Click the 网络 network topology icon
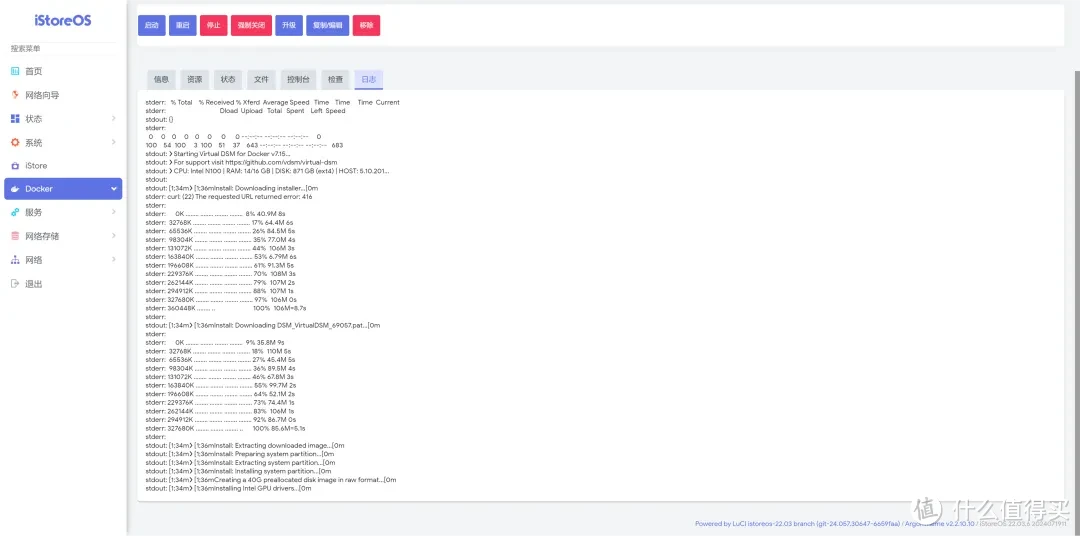This screenshot has height=536, width=1080. pyautogui.click(x=15, y=260)
